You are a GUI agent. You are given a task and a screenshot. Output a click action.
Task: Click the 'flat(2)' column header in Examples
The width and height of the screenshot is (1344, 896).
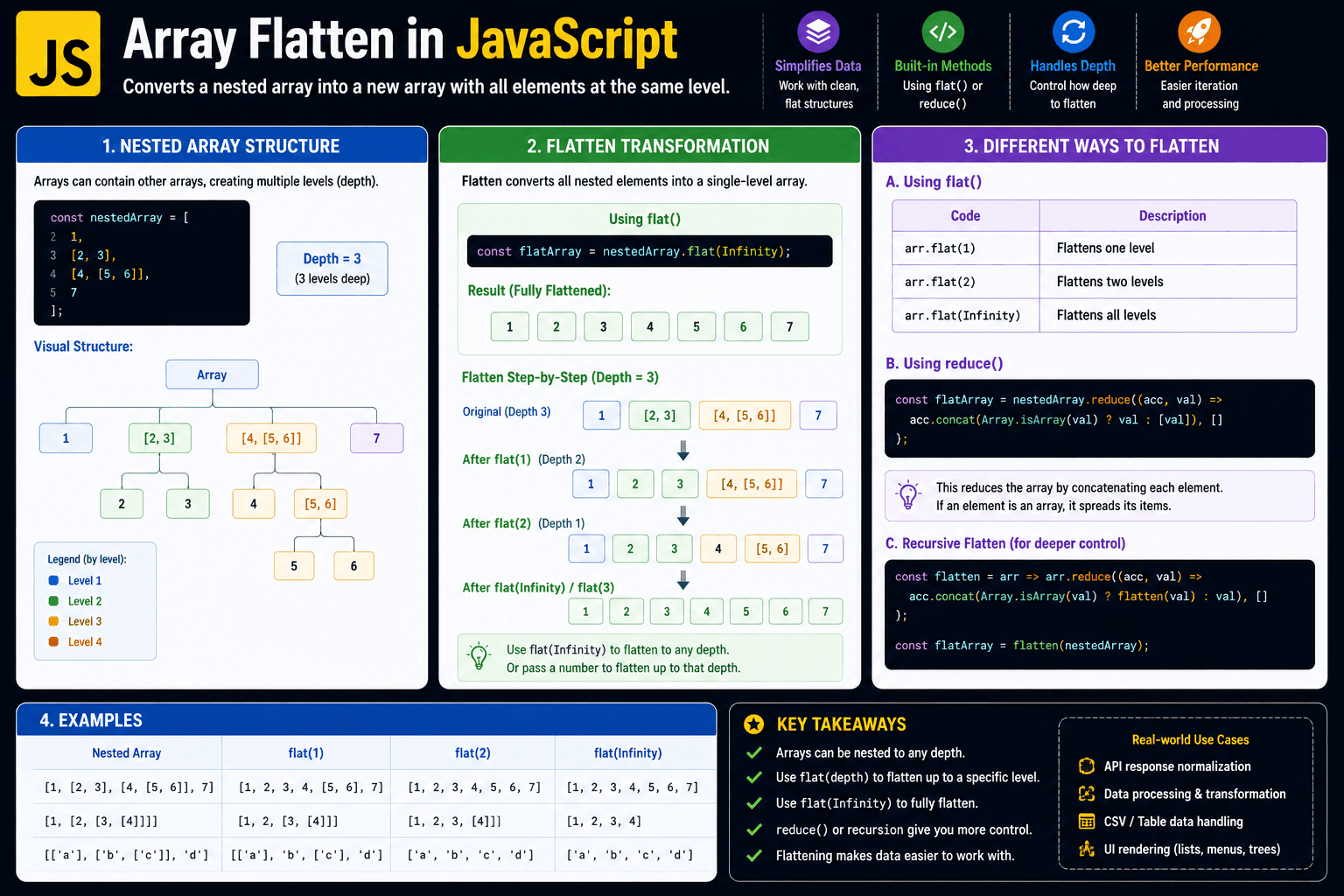472,752
